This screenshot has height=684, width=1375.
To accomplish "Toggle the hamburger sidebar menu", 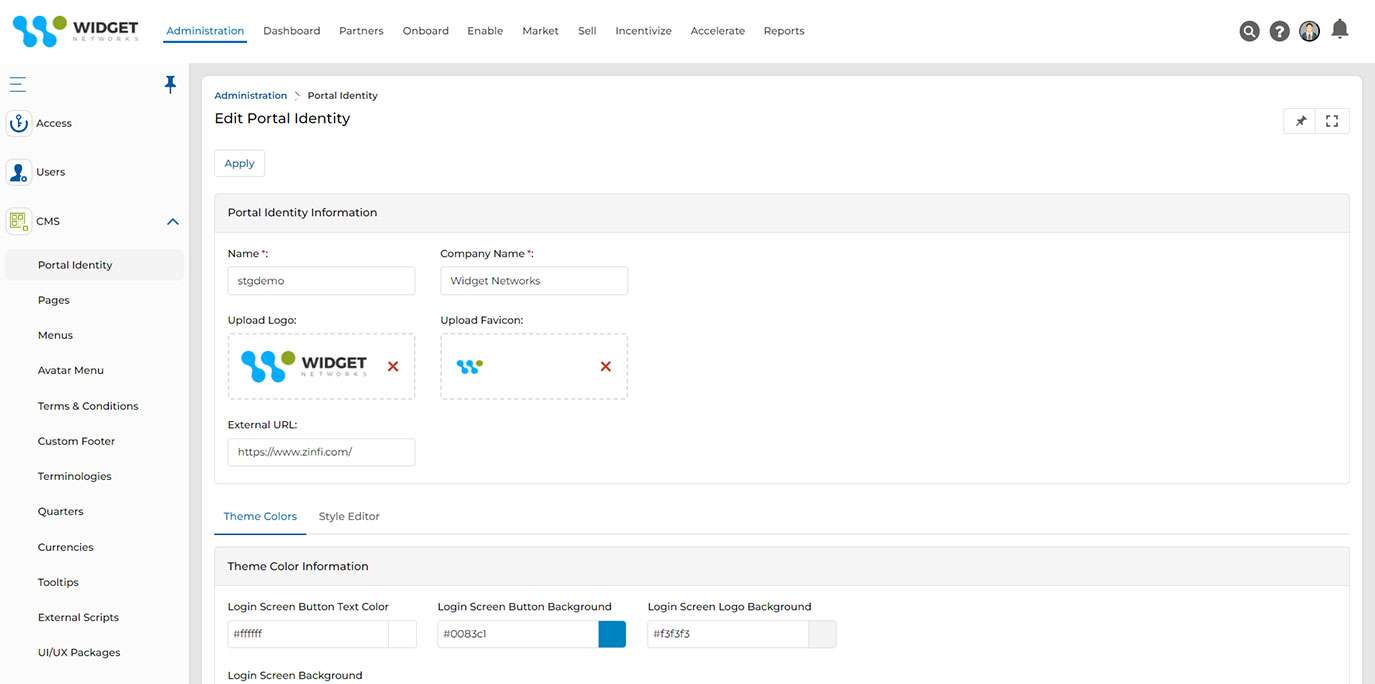I will point(17,84).
